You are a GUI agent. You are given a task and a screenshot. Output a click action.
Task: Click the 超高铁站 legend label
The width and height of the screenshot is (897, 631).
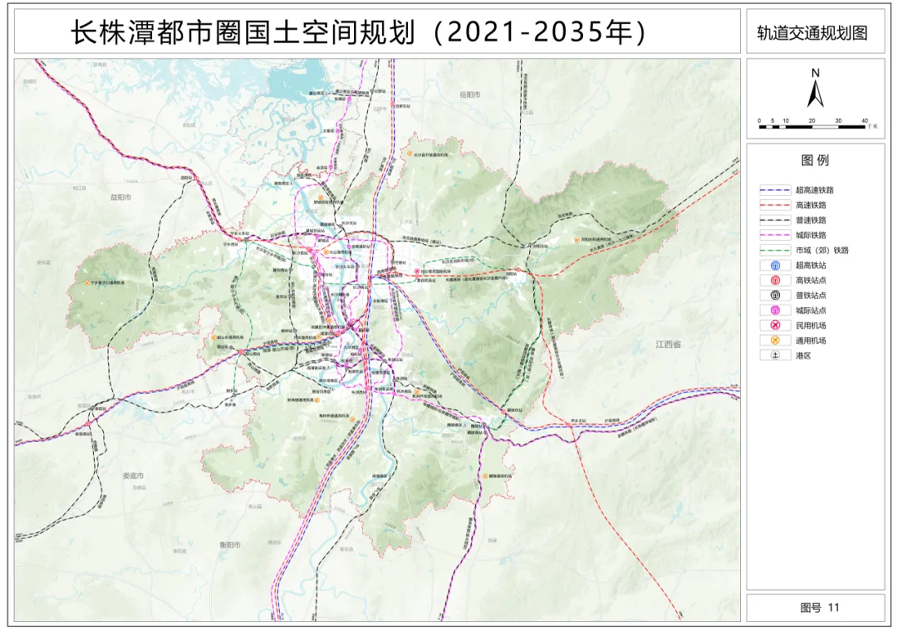coord(811,265)
